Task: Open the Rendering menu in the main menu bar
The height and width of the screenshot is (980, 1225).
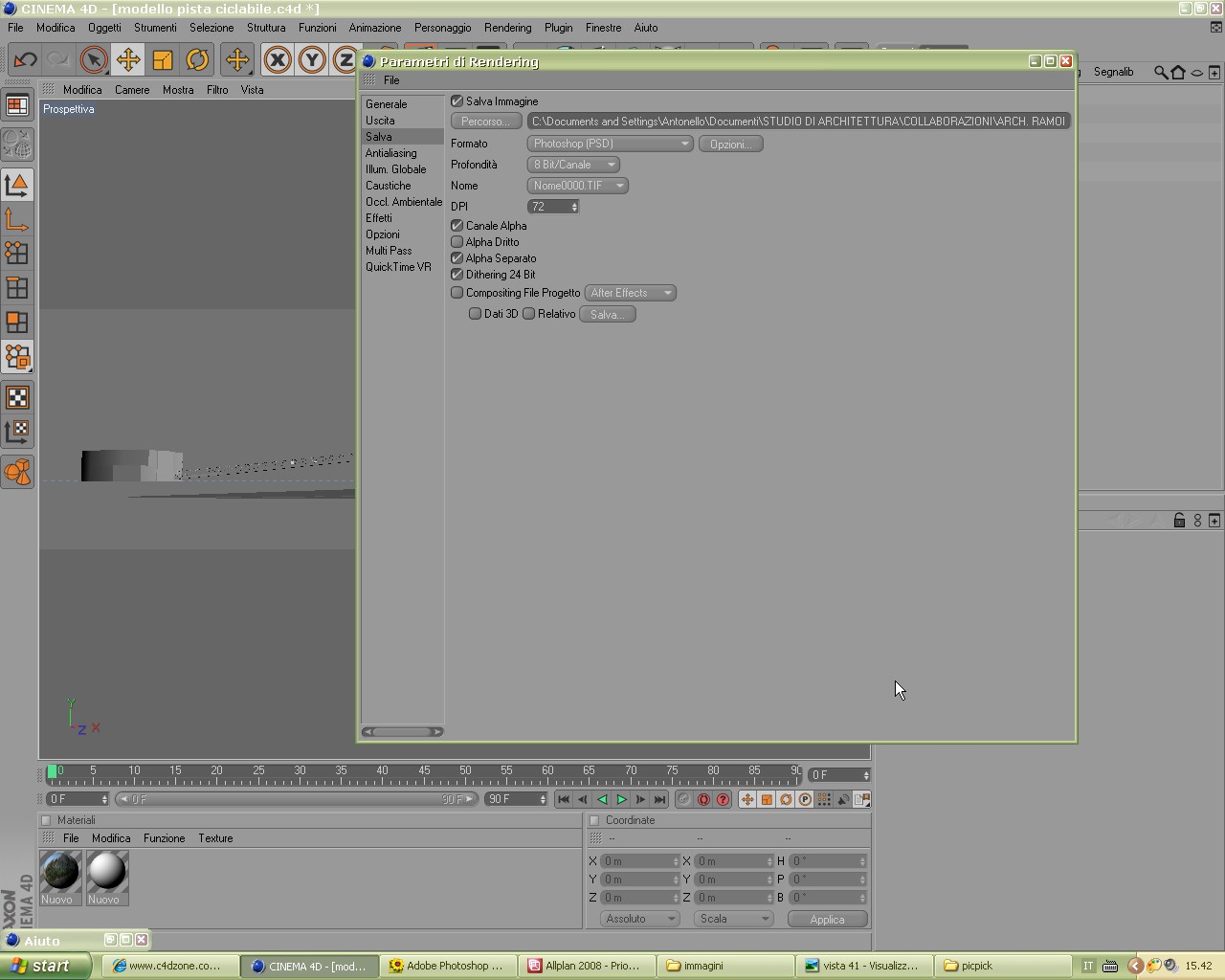Action: pos(507,28)
